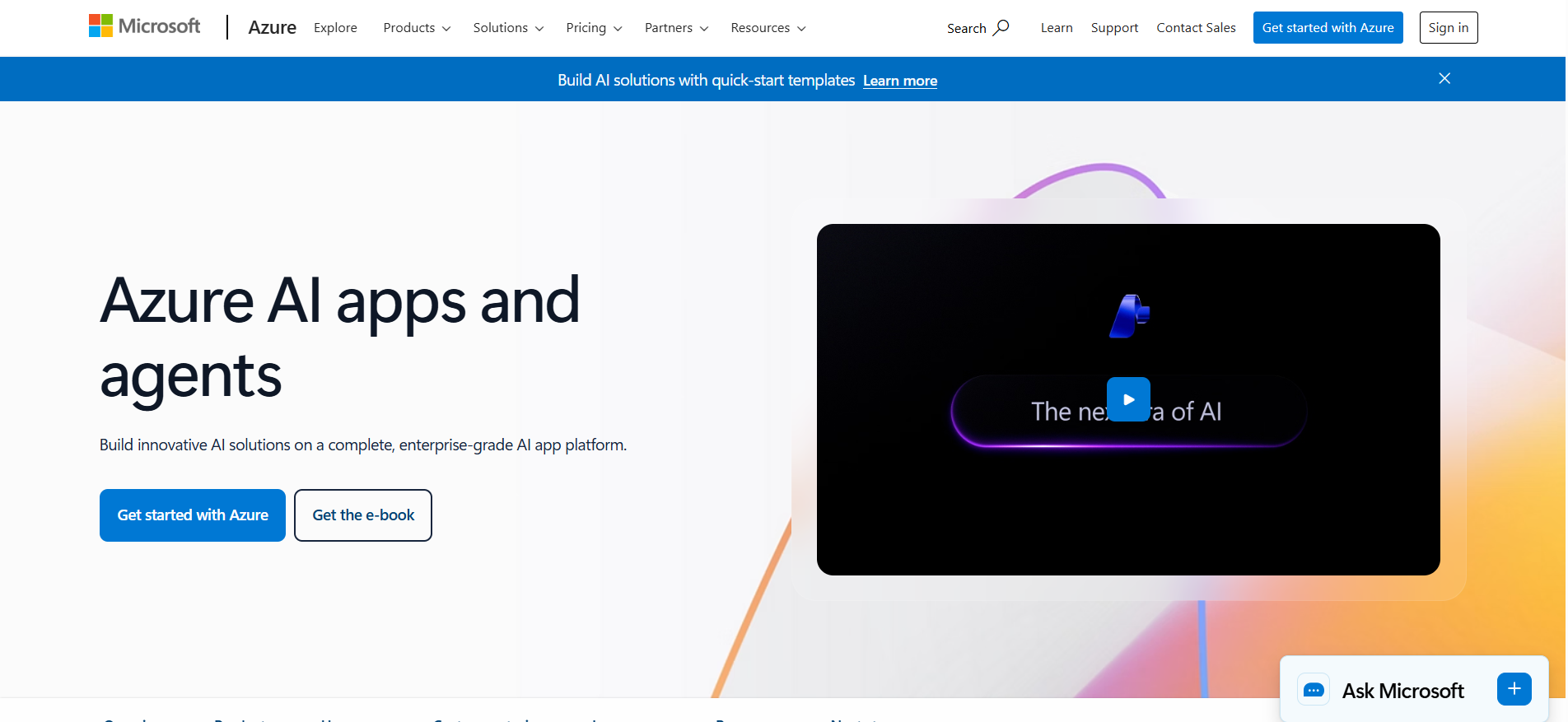Open the Partners menu
This screenshot has height=722, width=1568.
pos(676,28)
